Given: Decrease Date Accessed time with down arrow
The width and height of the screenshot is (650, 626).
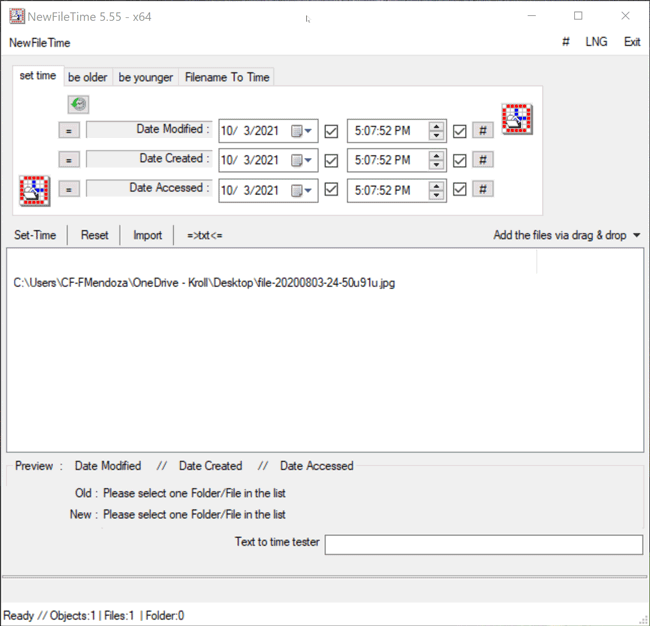Looking at the screenshot, I should coord(436,195).
